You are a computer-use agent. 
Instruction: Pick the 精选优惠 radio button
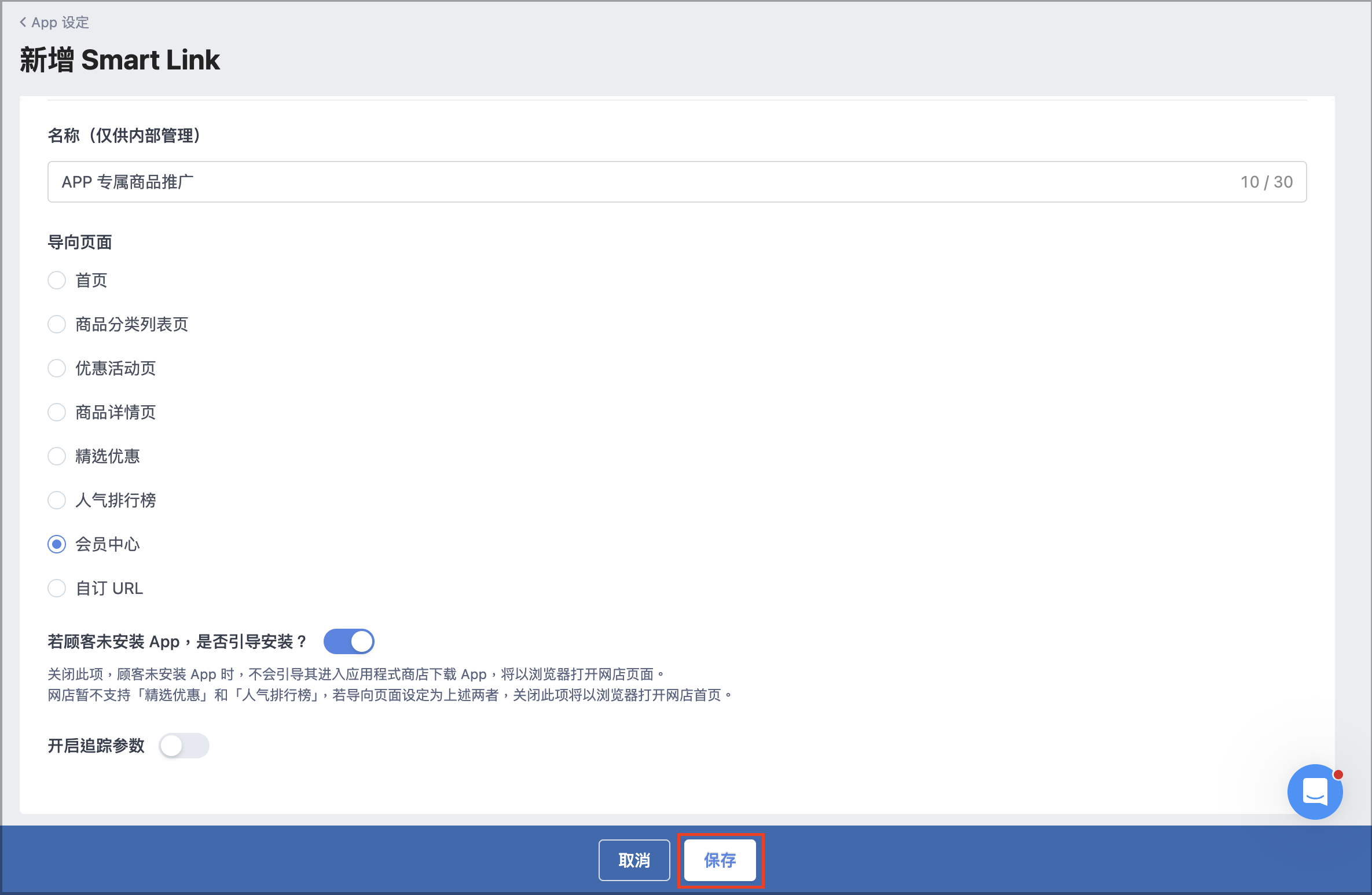click(x=57, y=457)
